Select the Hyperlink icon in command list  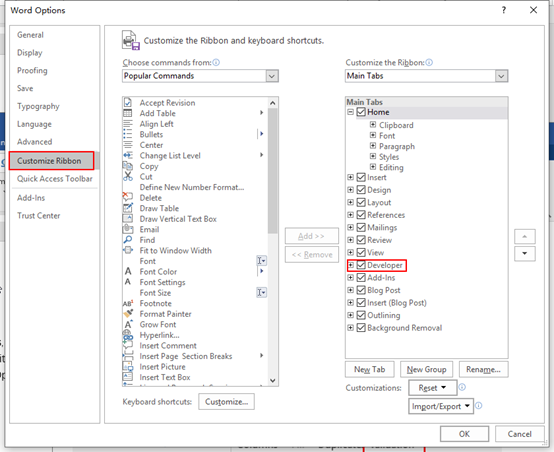click(128, 335)
